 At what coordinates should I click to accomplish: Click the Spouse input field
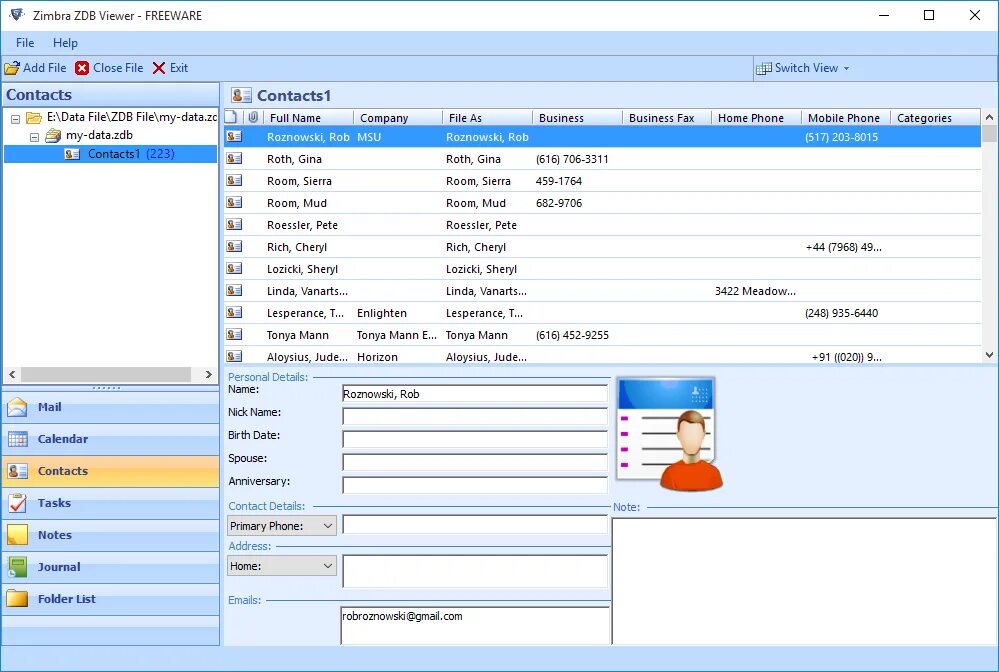[x=475, y=462]
